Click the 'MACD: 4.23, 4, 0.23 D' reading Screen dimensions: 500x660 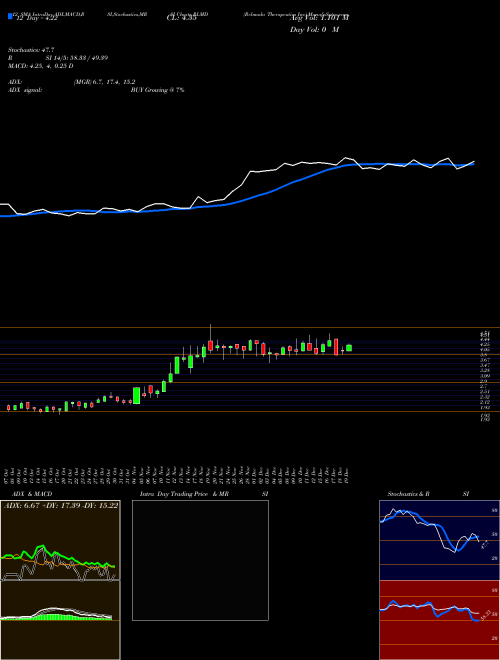click(x=40, y=66)
